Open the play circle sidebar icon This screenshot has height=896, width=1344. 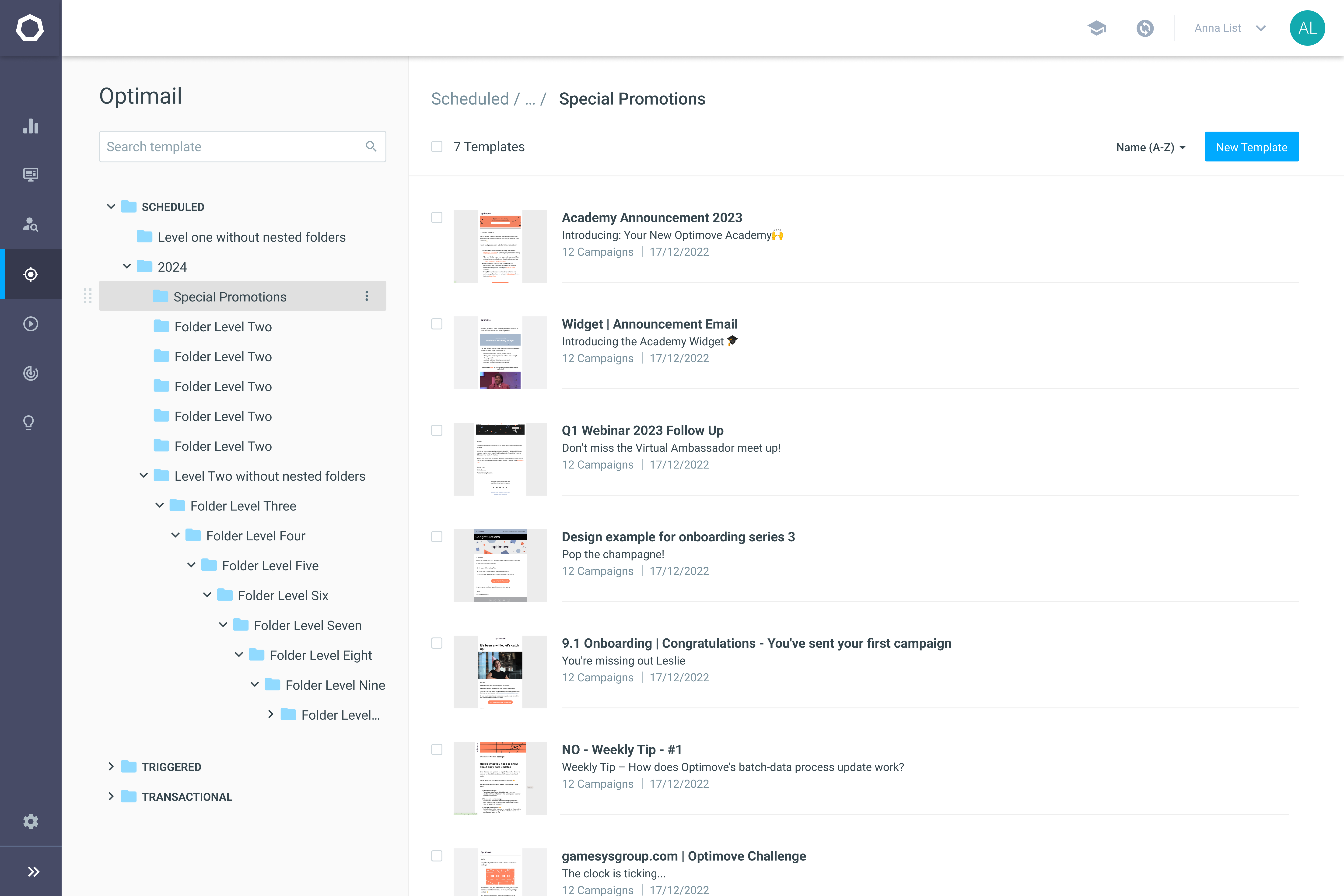coord(31,324)
